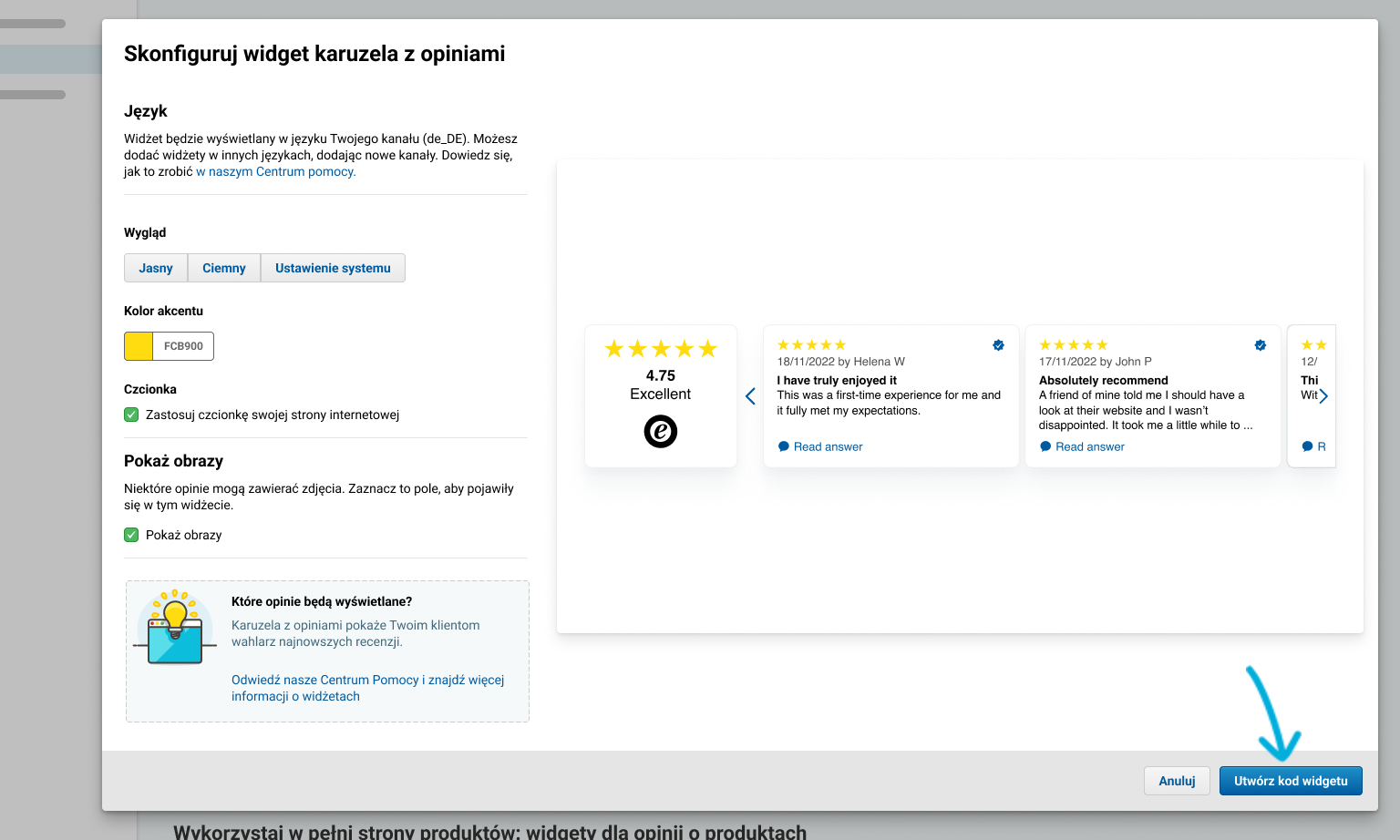Click star rating above John P review
Viewport: 1400px width, 840px height.
[1074, 345]
